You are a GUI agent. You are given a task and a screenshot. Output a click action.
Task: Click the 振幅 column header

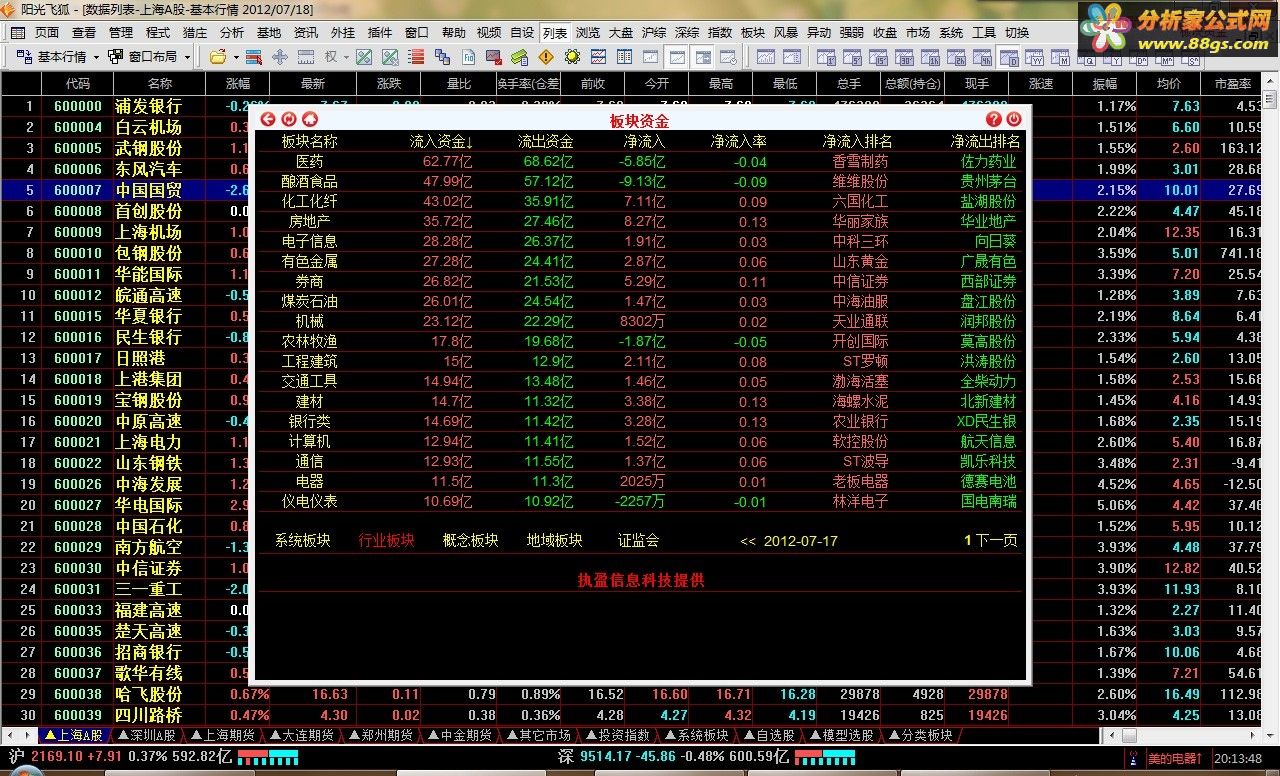[x=1104, y=84]
